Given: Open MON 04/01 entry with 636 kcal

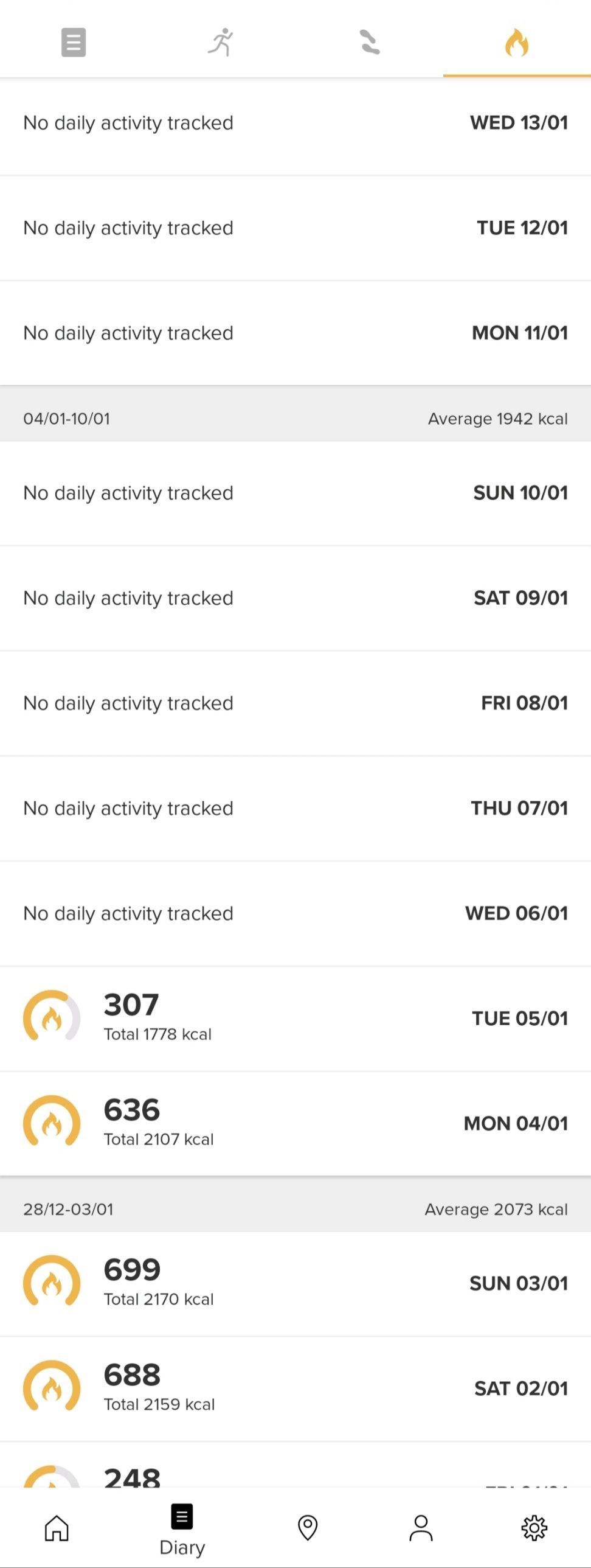Looking at the screenshot, I should pyautogui.click(x=295, y=1124).
